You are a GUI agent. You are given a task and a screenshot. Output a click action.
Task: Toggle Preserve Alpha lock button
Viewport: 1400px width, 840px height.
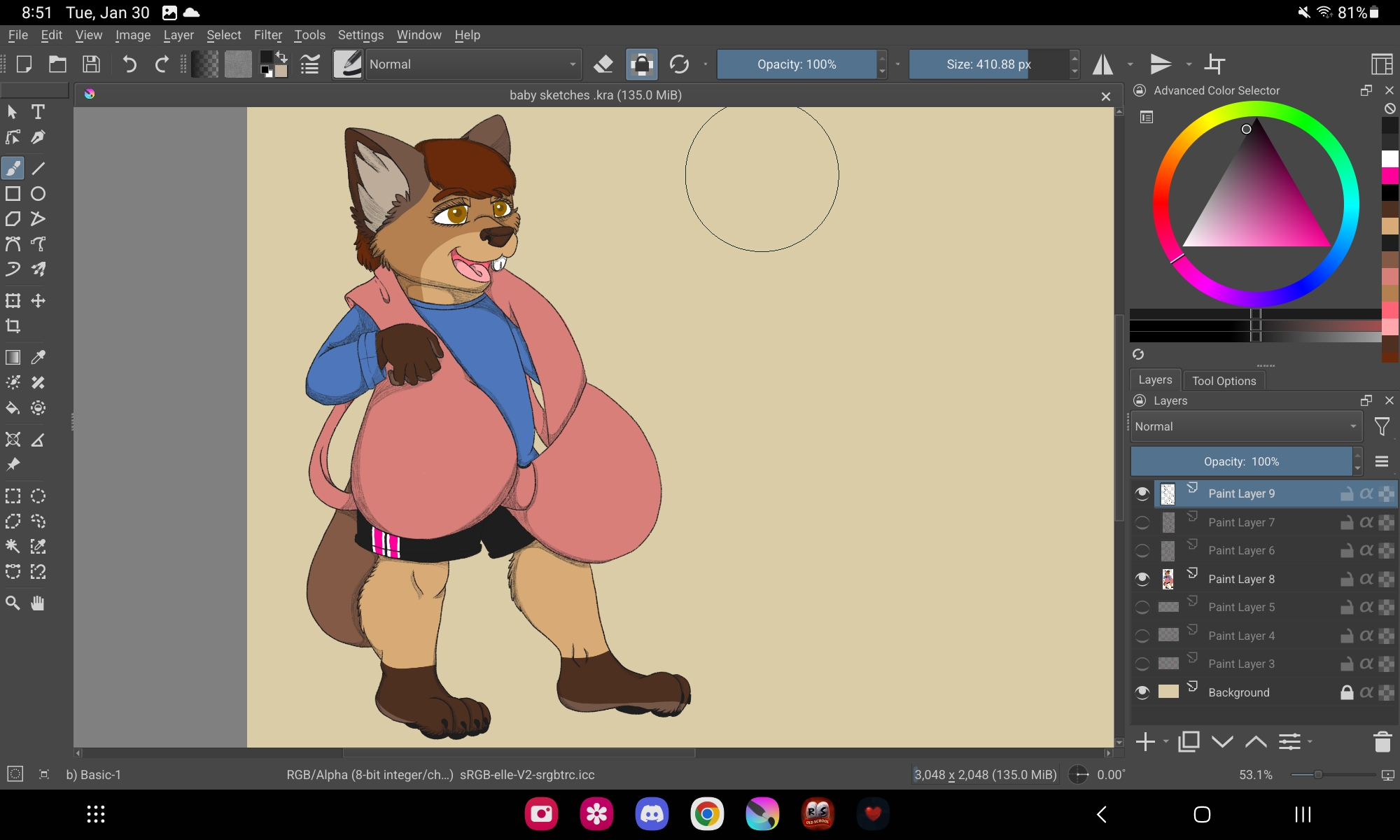pyautogui.click(x=641, y=64)
